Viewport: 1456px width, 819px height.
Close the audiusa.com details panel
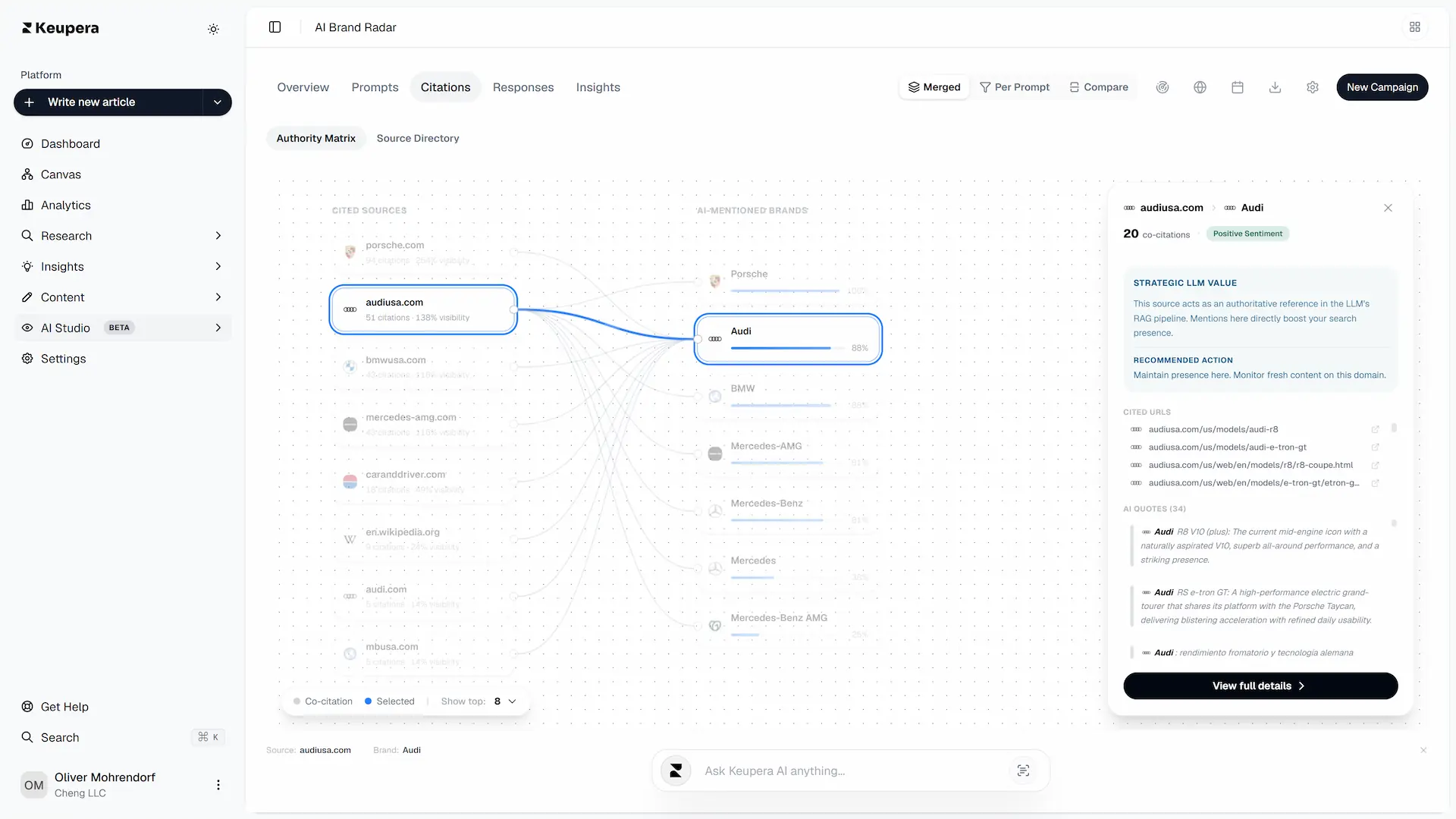1388,208
